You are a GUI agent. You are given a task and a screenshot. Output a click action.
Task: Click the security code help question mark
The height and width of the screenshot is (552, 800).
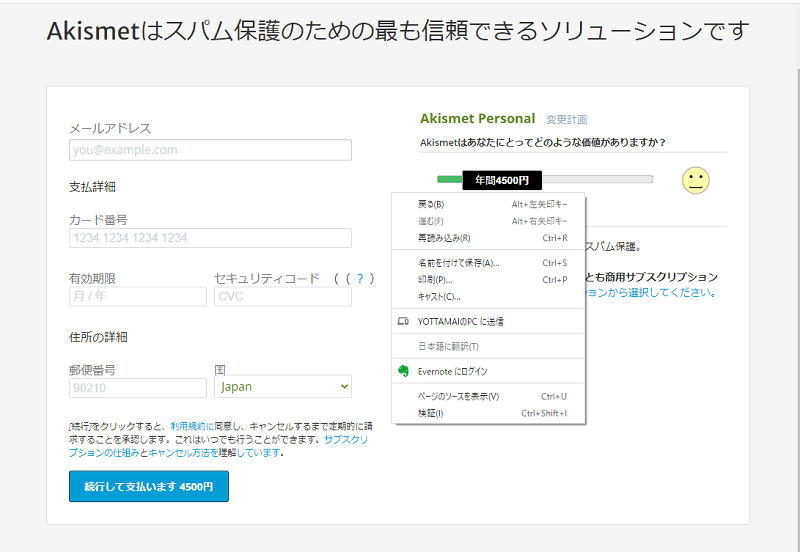point(359,278)
